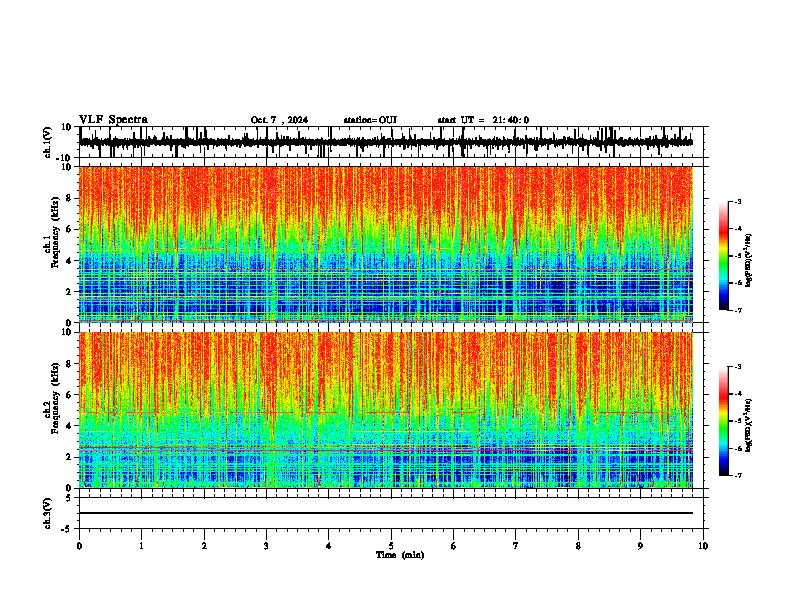
Task: Click the ch.2 spectrogram panel
Action: tap(386, 410)
